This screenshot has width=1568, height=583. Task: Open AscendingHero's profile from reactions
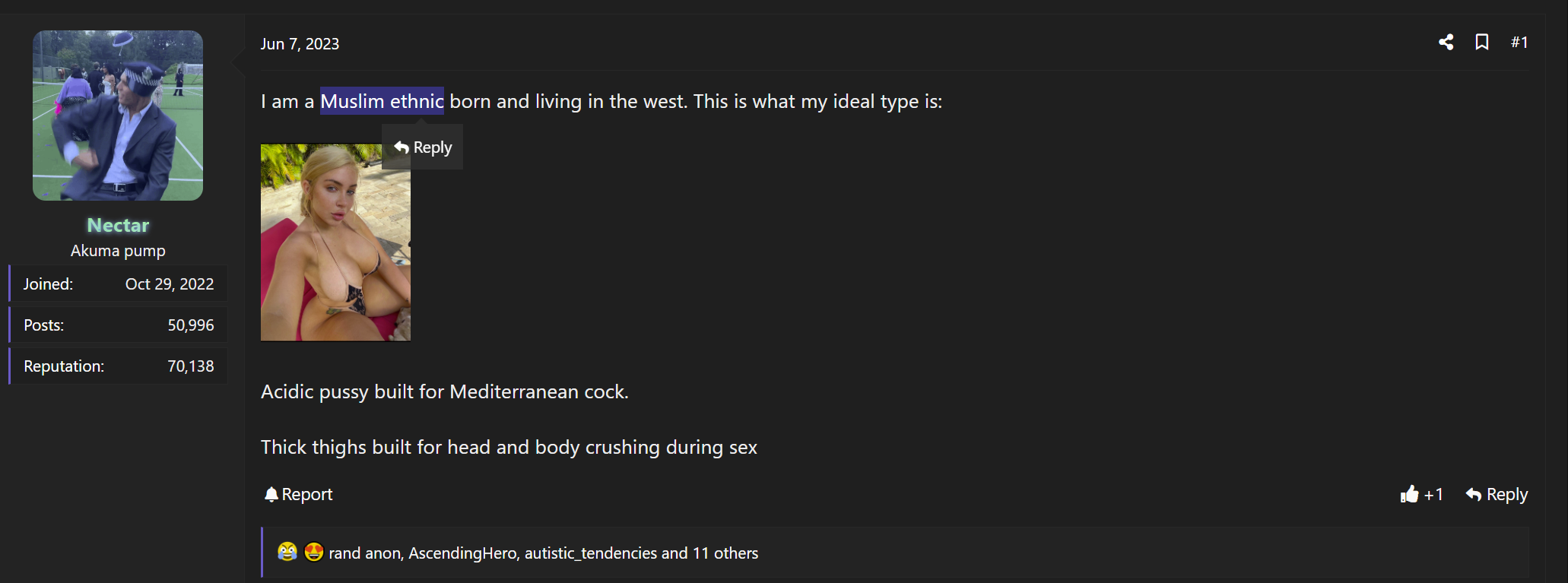462,553
